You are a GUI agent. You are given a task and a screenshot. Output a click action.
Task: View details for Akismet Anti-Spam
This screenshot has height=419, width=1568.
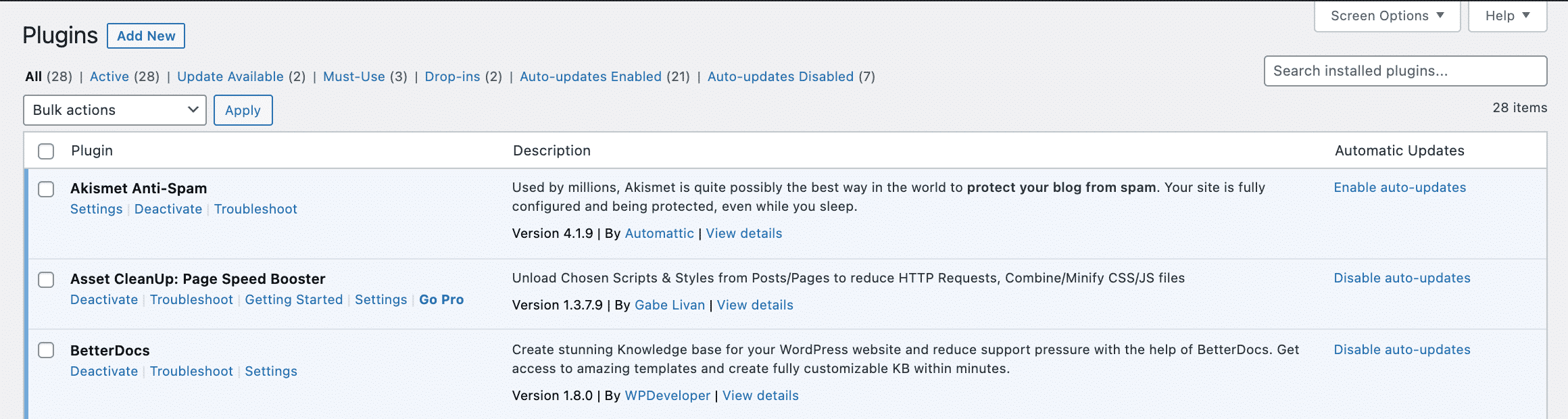tap(744, 233)
